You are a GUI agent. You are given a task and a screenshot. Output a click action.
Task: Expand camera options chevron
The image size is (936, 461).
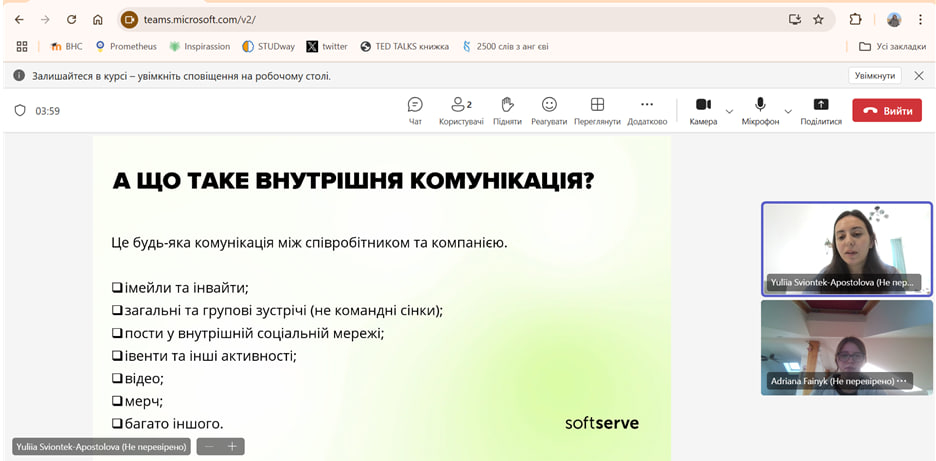point(729,111)
